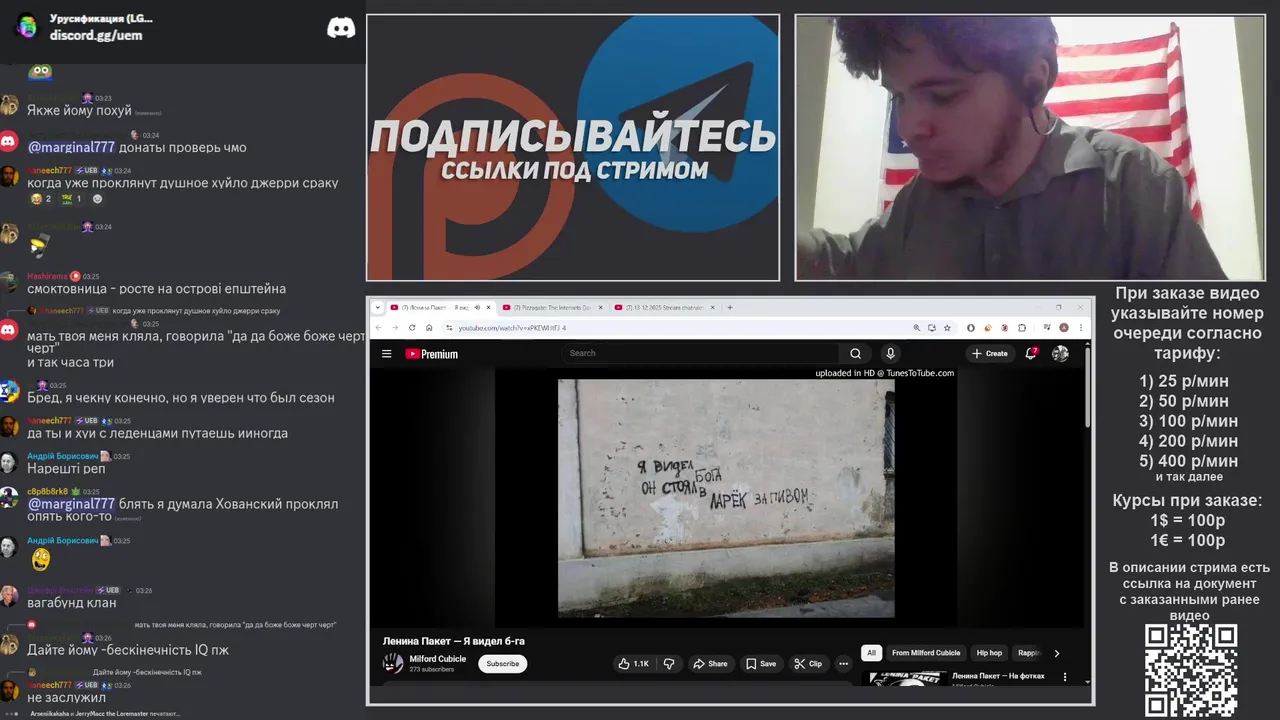
Task: Click the @marginal777 mention in донаты message
Action: click(x=71, y=147)
